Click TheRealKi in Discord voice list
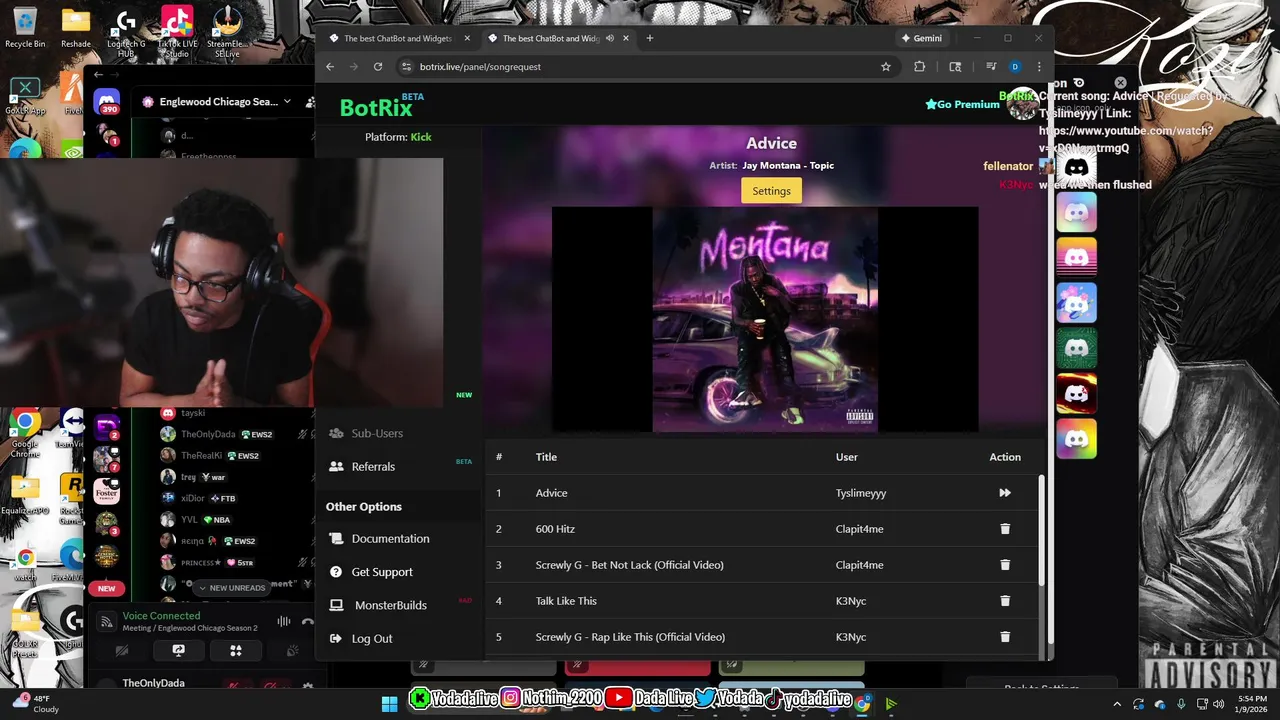 (x=201, y=456)
